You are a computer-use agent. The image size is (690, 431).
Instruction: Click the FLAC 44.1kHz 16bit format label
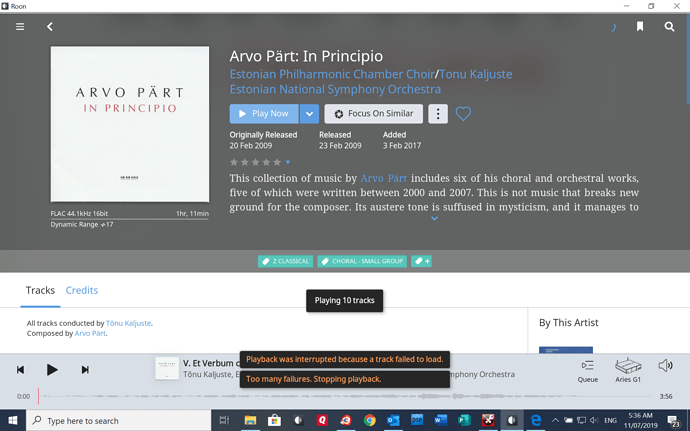click(79, 214)
